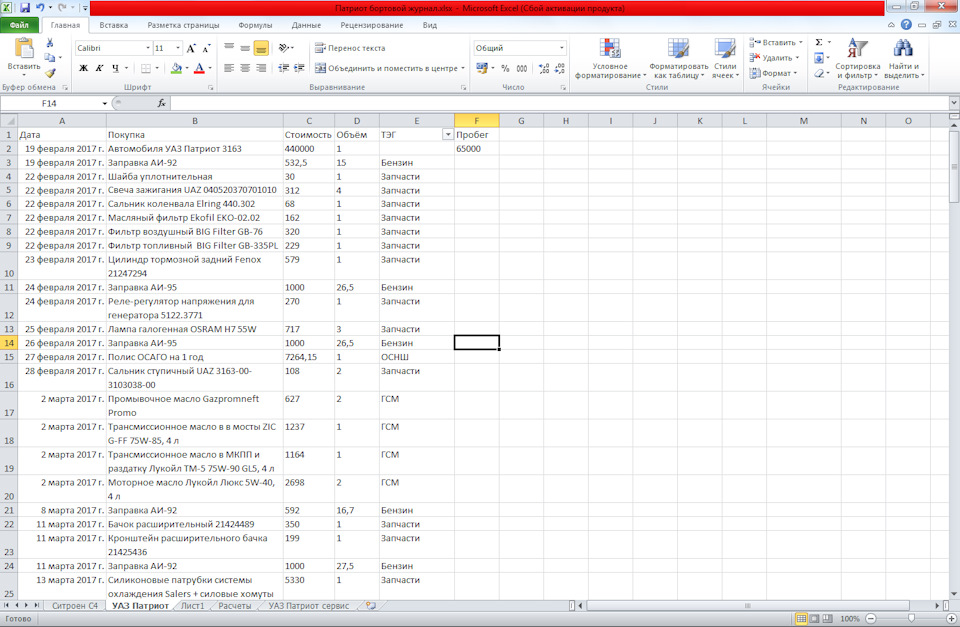Switch to the Insert (Вставка) ribbon tab
Screen dimensions: 960x627
114,25
